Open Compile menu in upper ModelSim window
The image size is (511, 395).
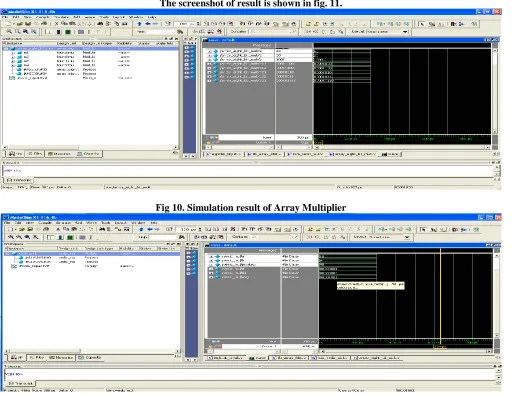point(43,17)
